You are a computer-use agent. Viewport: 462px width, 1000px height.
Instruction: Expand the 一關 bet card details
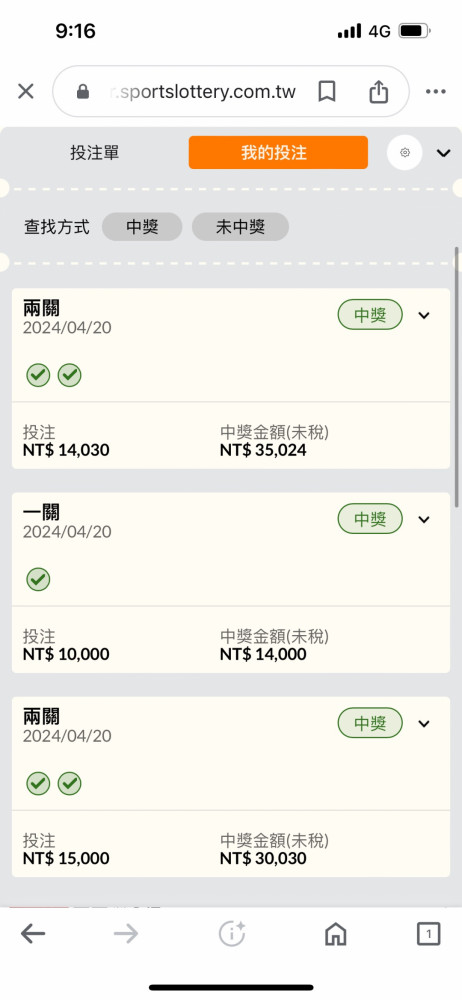424,519
